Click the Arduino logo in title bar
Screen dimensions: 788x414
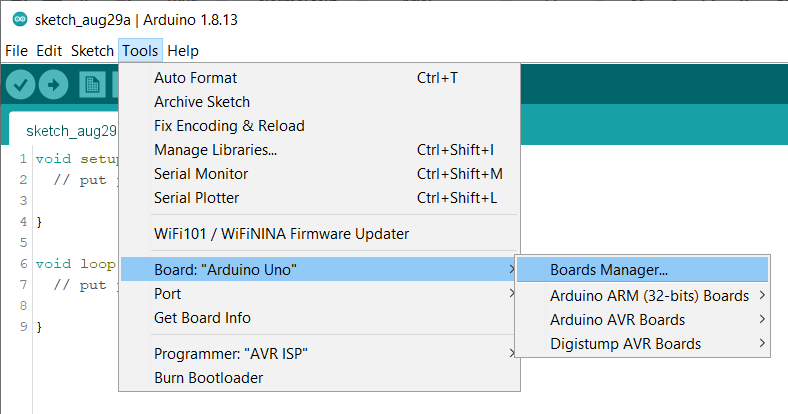click(x=19, y=20)
